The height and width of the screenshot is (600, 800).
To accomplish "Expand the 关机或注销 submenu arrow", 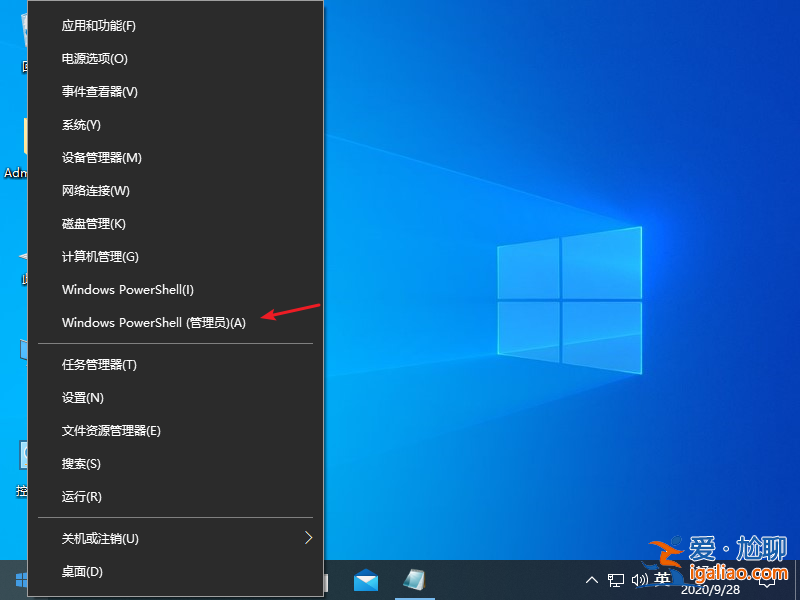I will [309, 537].
